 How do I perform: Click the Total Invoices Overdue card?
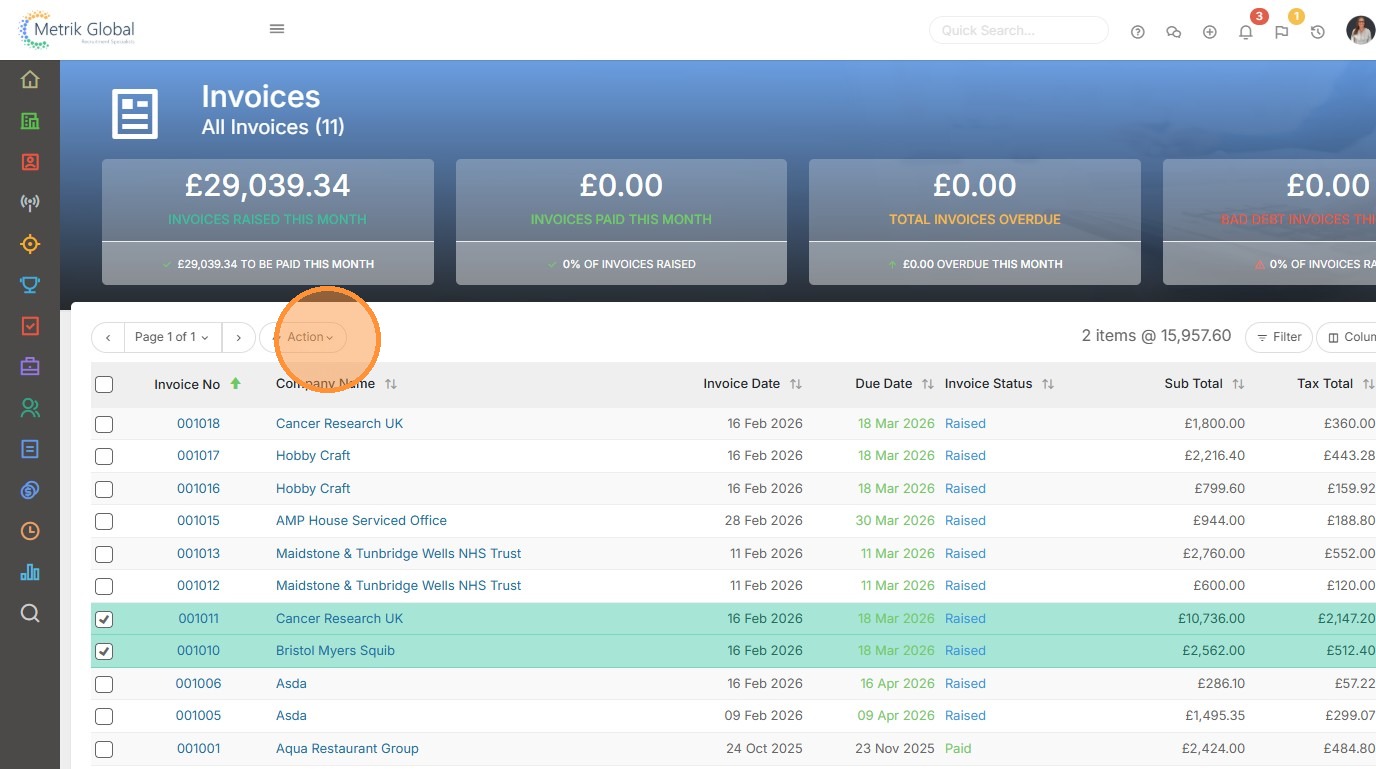(975, 222)
